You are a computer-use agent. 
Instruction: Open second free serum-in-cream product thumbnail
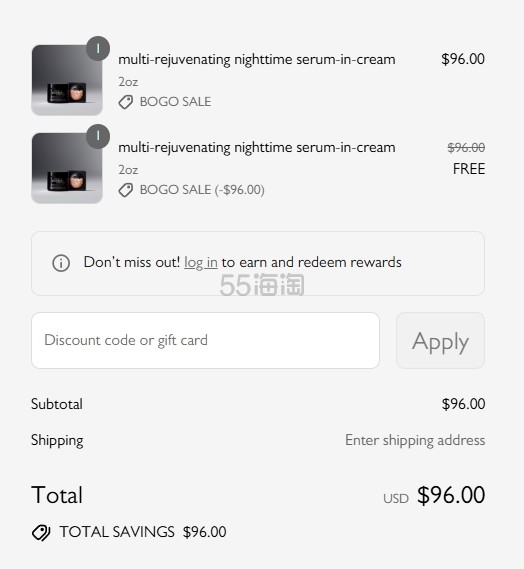coord(67,168)
